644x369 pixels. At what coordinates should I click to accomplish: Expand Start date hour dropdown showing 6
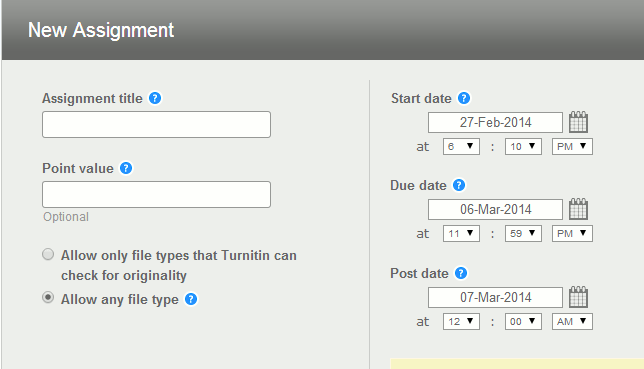click(461, 147)
